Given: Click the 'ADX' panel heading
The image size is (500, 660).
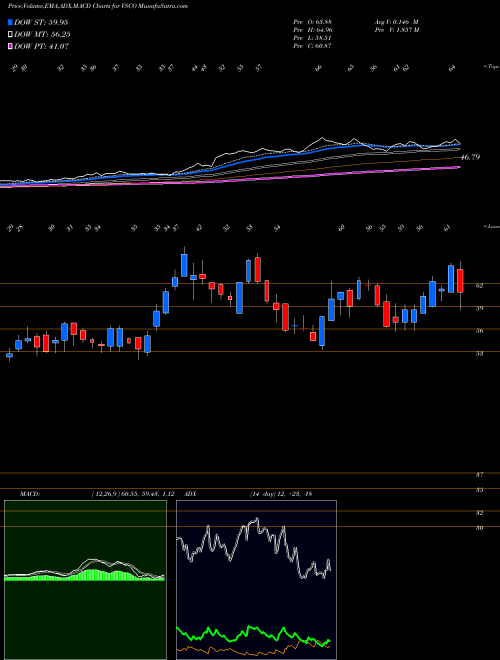Looking at the screenshot, I should (x=191, y=494).
